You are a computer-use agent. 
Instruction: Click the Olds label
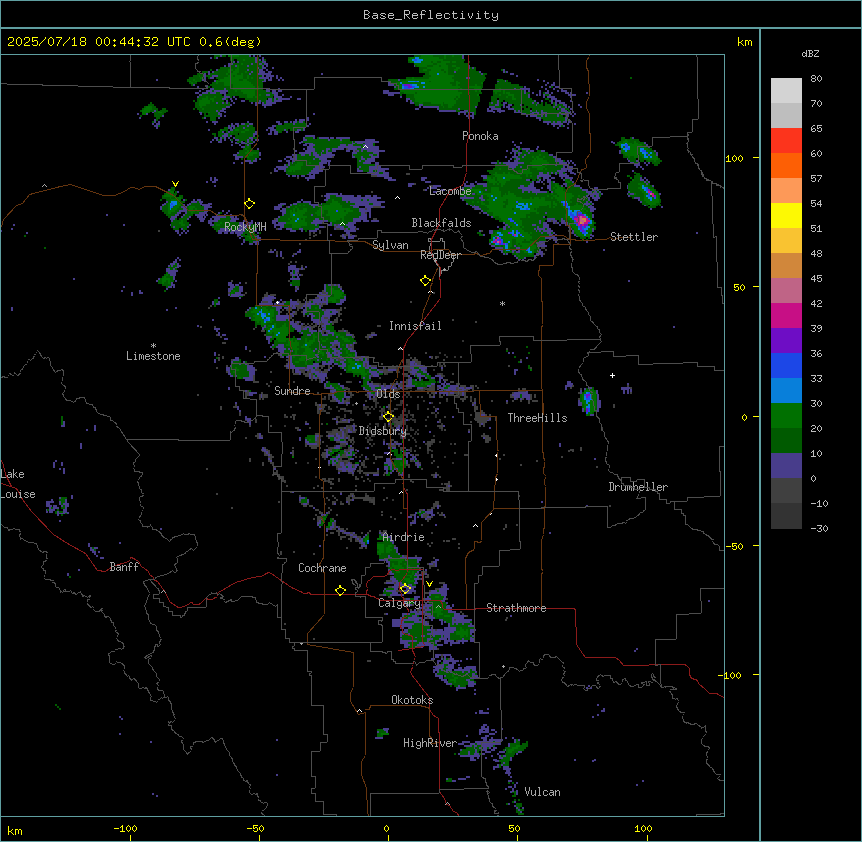pos(388,394)
